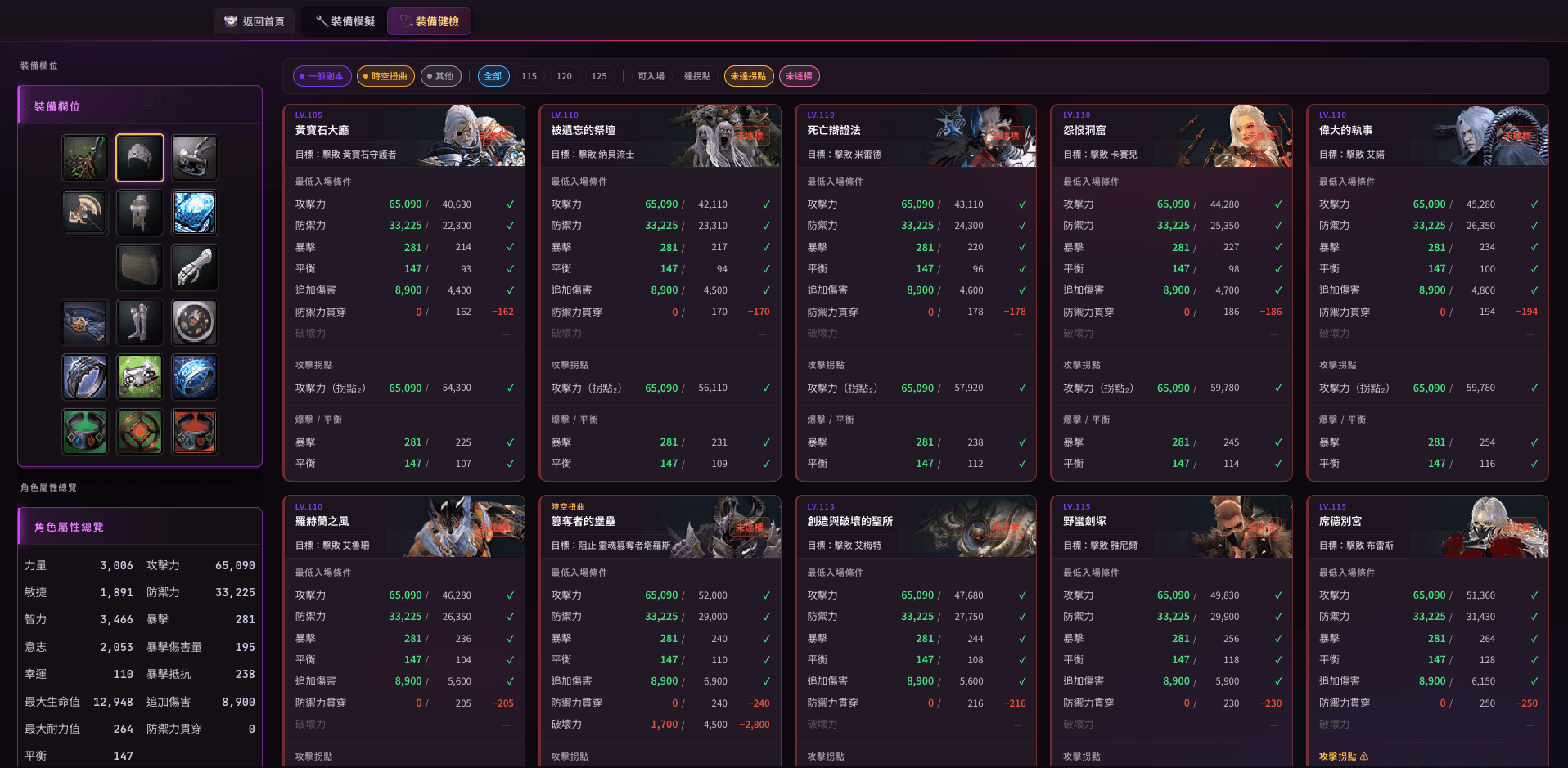
Task: Toggle the 一般副本 dungeon filter
Action: click(322, 76)
